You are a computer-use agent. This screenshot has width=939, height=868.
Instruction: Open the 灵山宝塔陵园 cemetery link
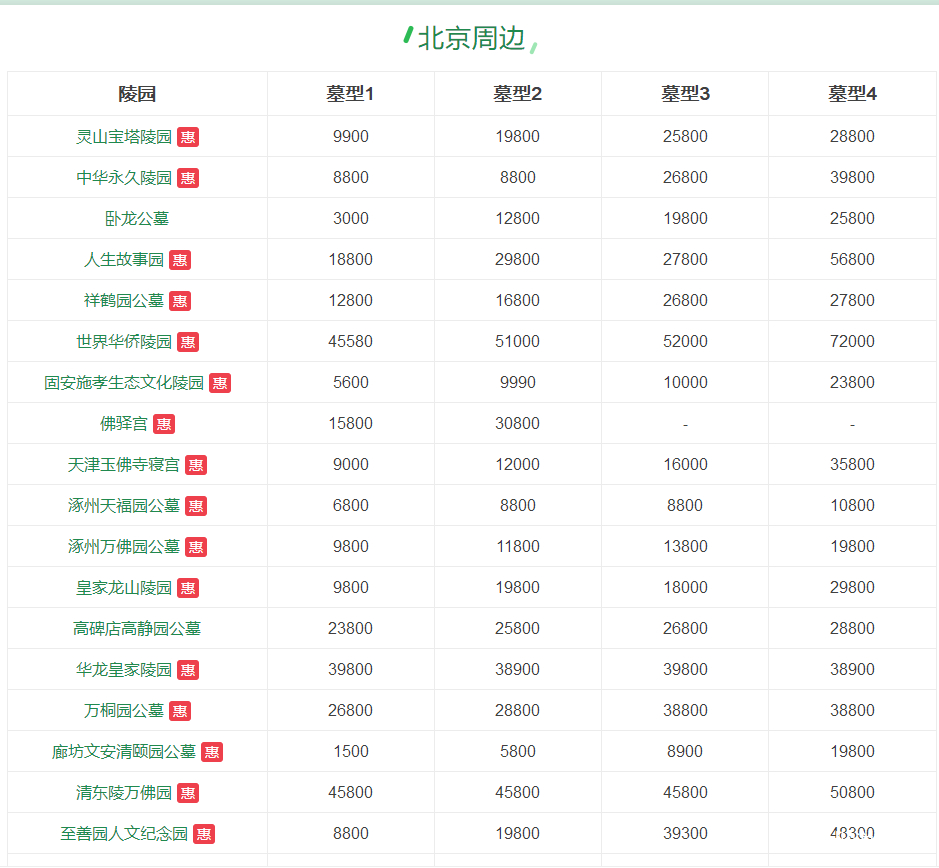click(124, 137)
